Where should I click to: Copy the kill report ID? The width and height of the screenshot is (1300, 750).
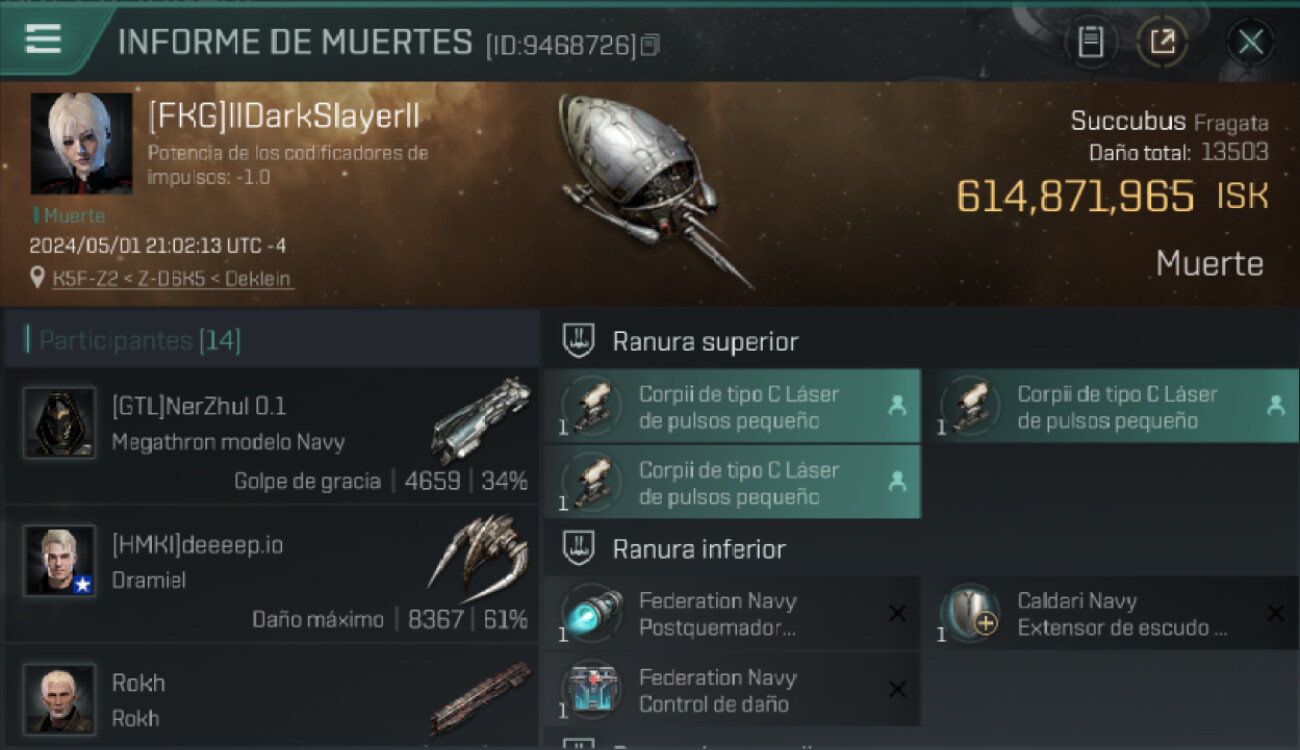[x=651, y=45]
